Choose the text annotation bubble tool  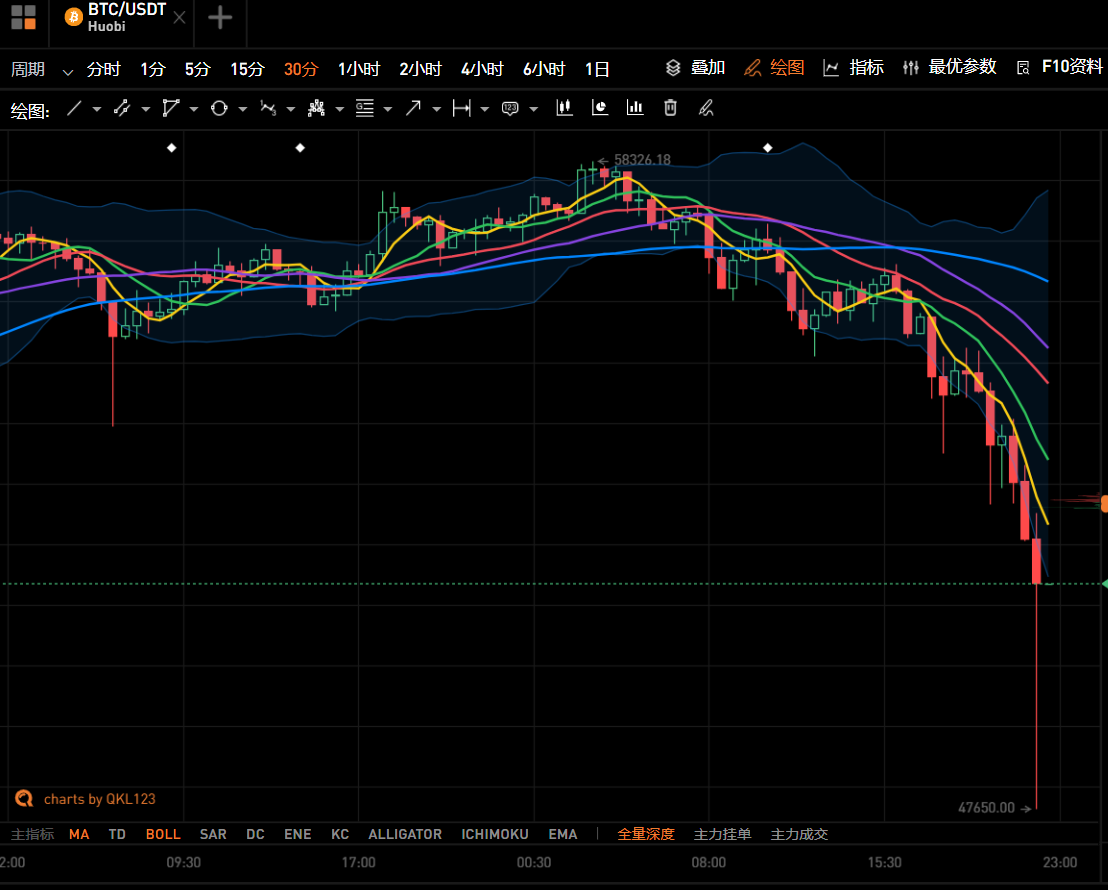510,108
